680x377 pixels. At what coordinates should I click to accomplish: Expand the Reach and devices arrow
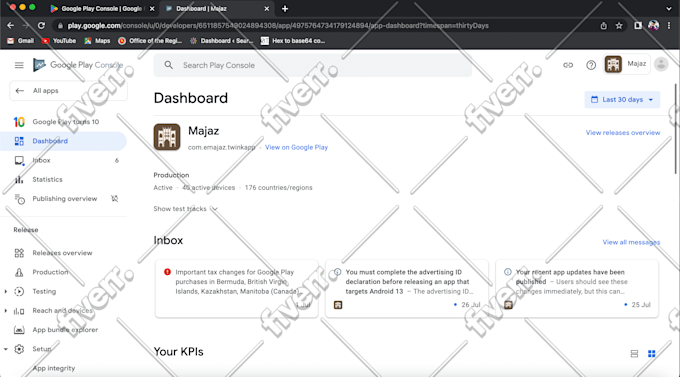tap(6, 311)
